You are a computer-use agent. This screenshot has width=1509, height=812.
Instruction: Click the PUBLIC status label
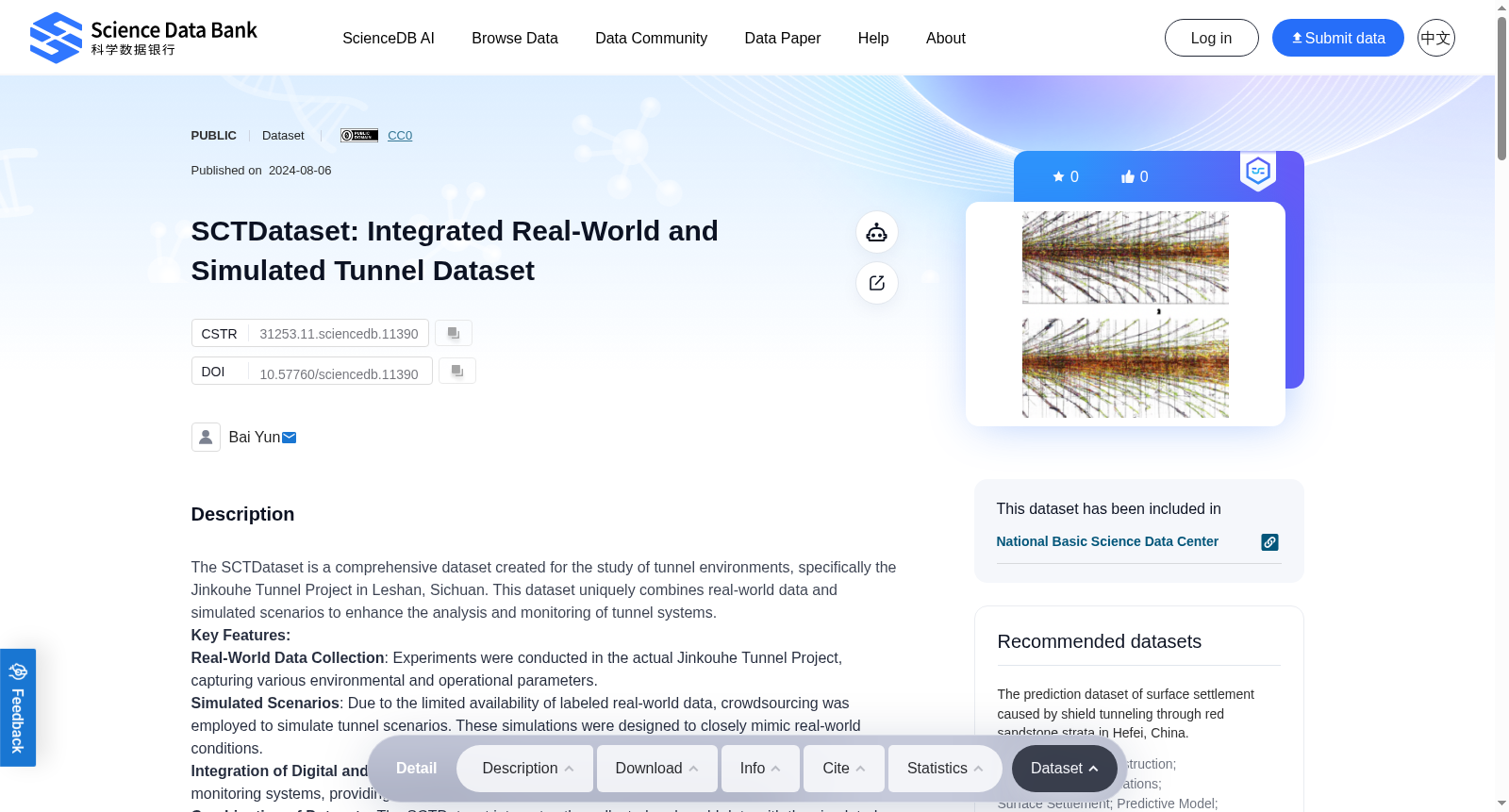click(214, 135)
